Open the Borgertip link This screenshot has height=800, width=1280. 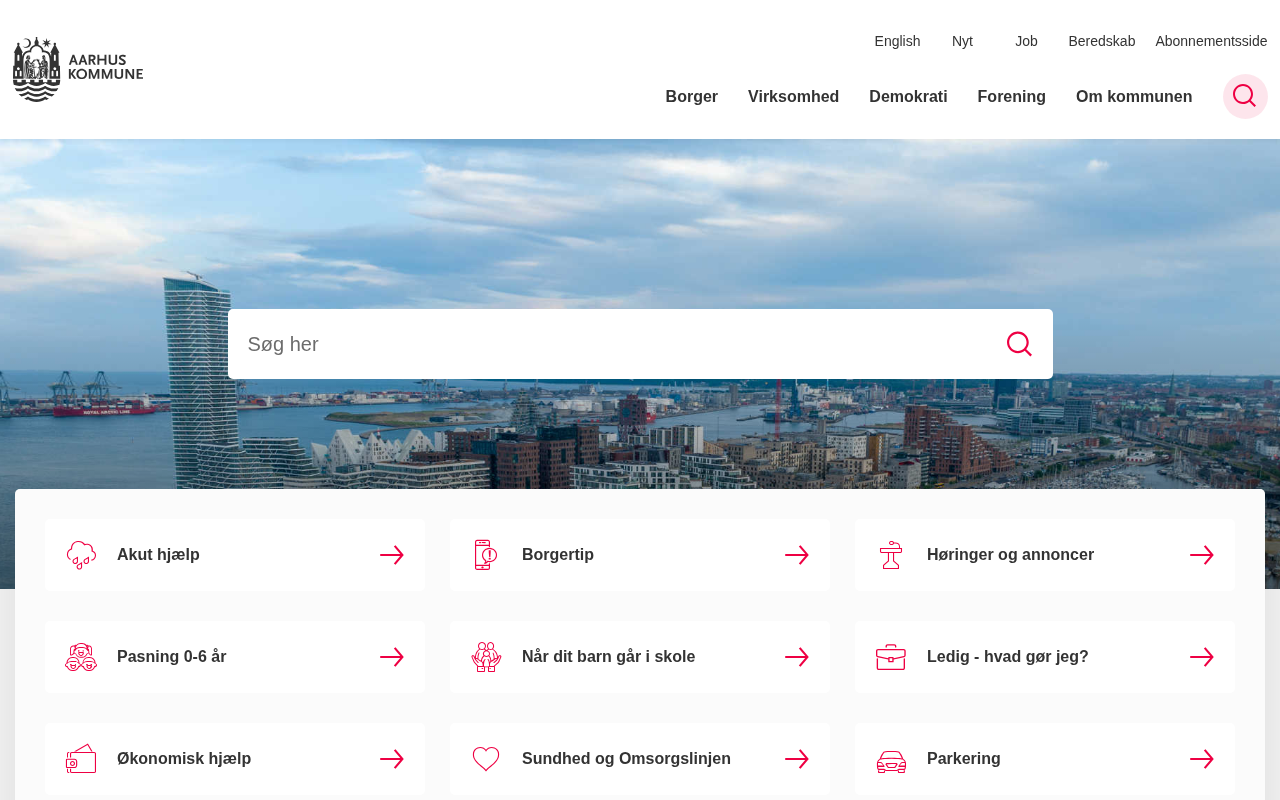coord(640,555)
